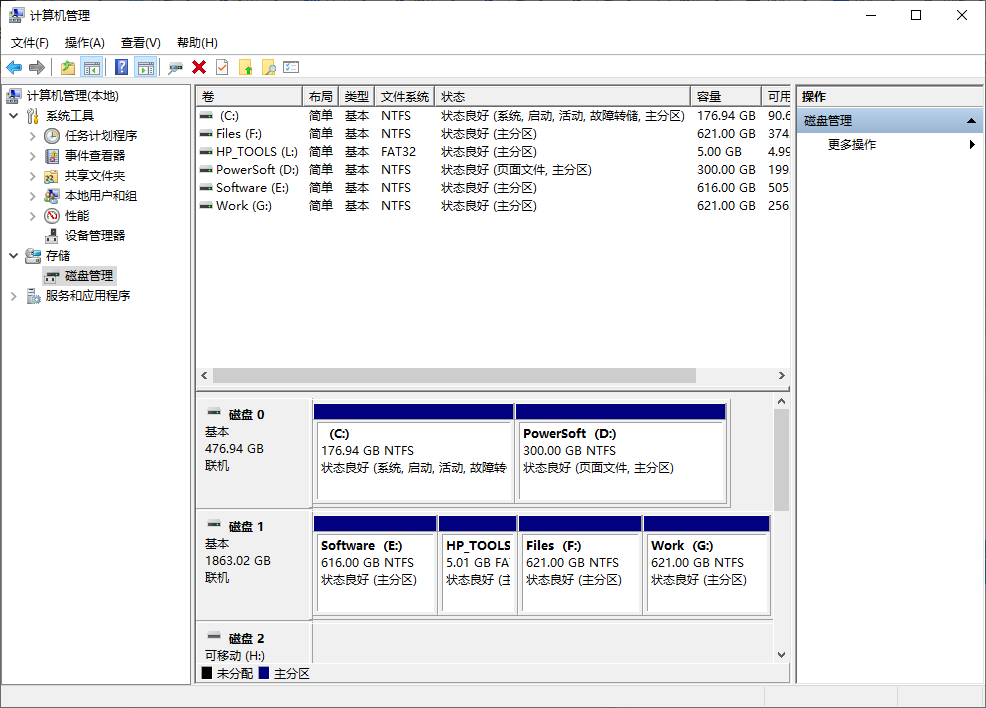This screenshot has width=986, height=708.
Task: Click the Back arrow toolbar icon
Action: pyautogui.click(x=14, y=67)
